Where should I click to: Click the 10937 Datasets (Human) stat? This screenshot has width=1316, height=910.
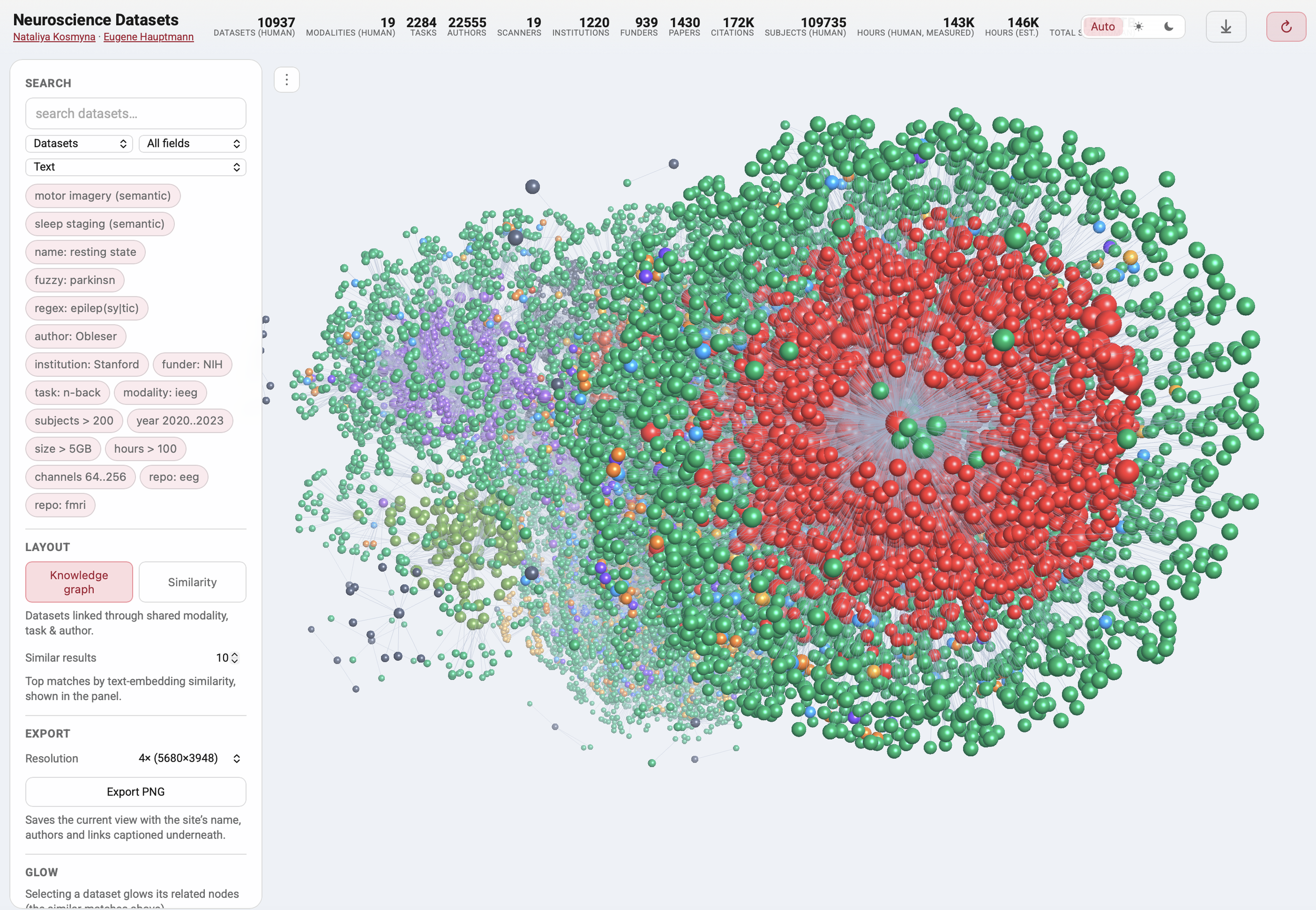(254, 27)
